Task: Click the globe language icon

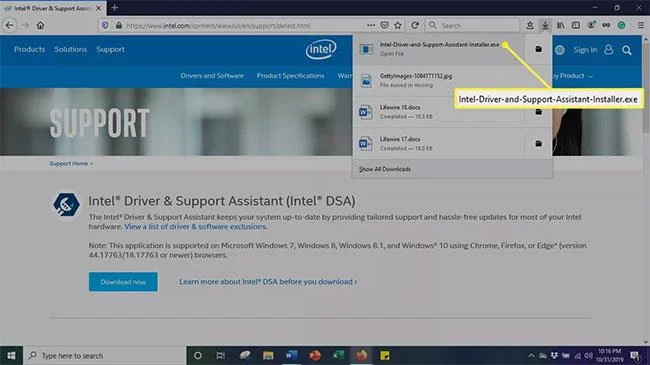Action: tap(560, 50)
